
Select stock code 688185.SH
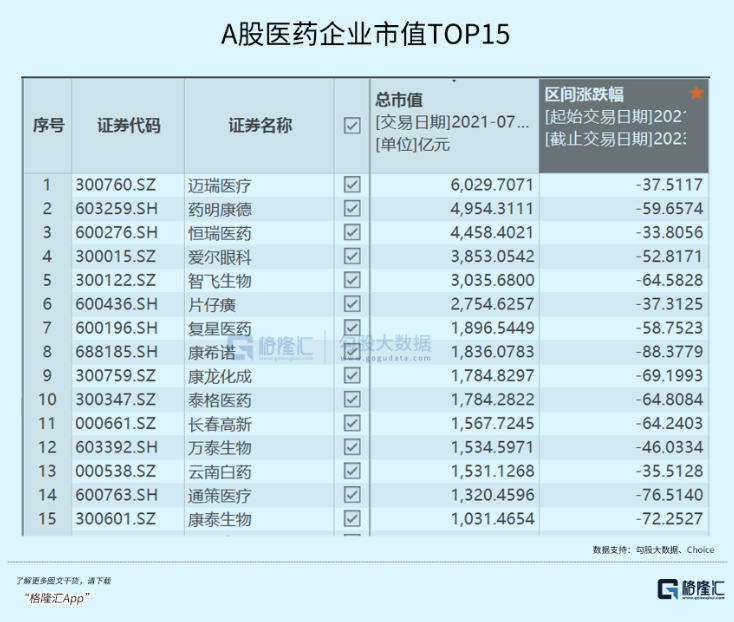click(117, 352)
